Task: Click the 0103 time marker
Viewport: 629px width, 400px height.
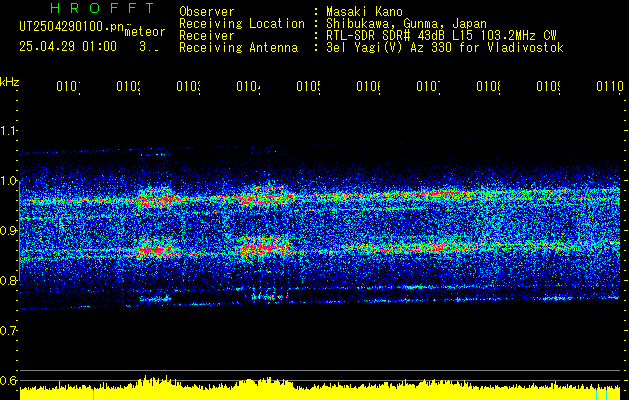Action: pyautogui.click(x=188, y=86)
